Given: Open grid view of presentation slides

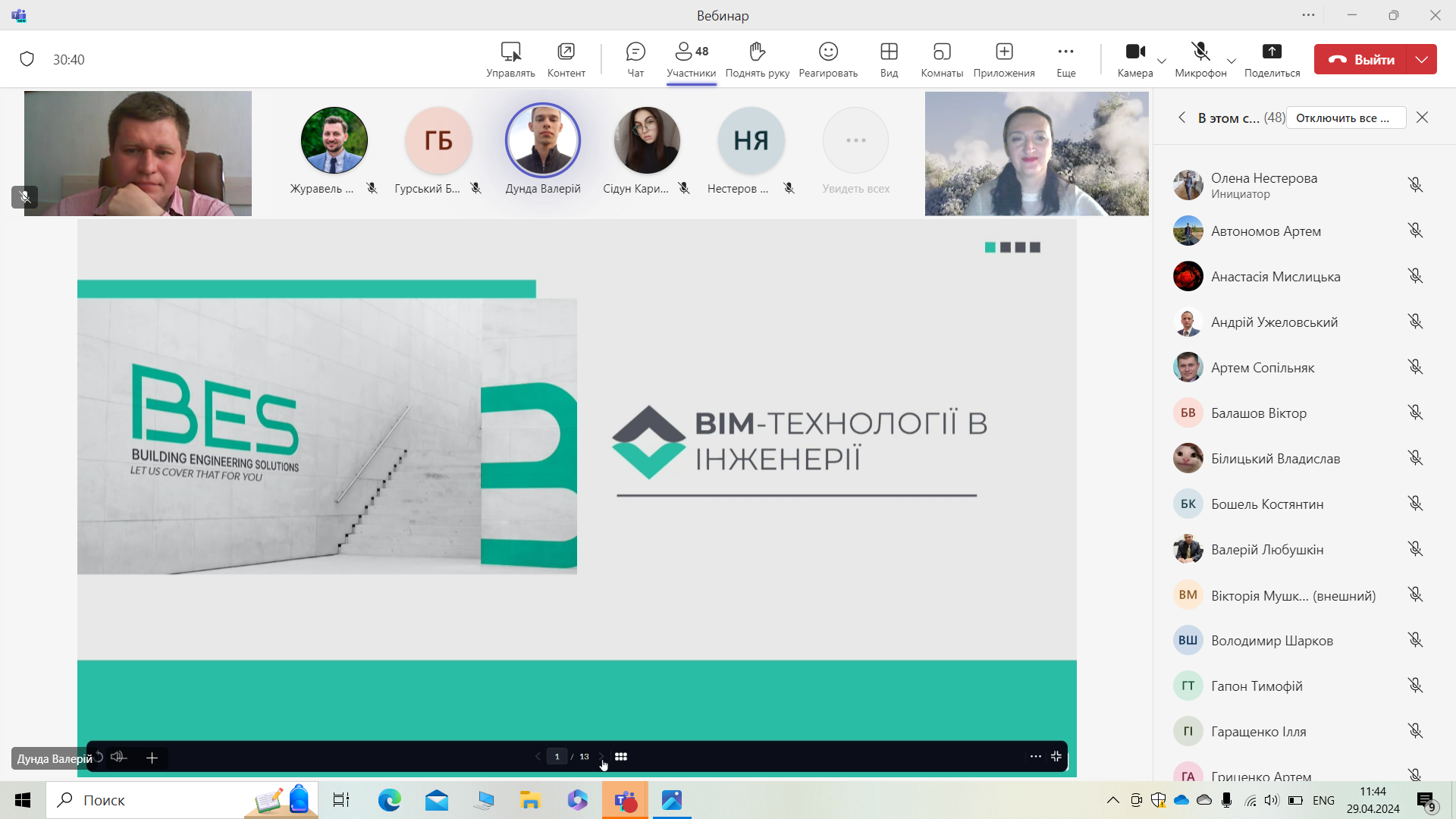Looking at the screenshot, I should 621,757.
